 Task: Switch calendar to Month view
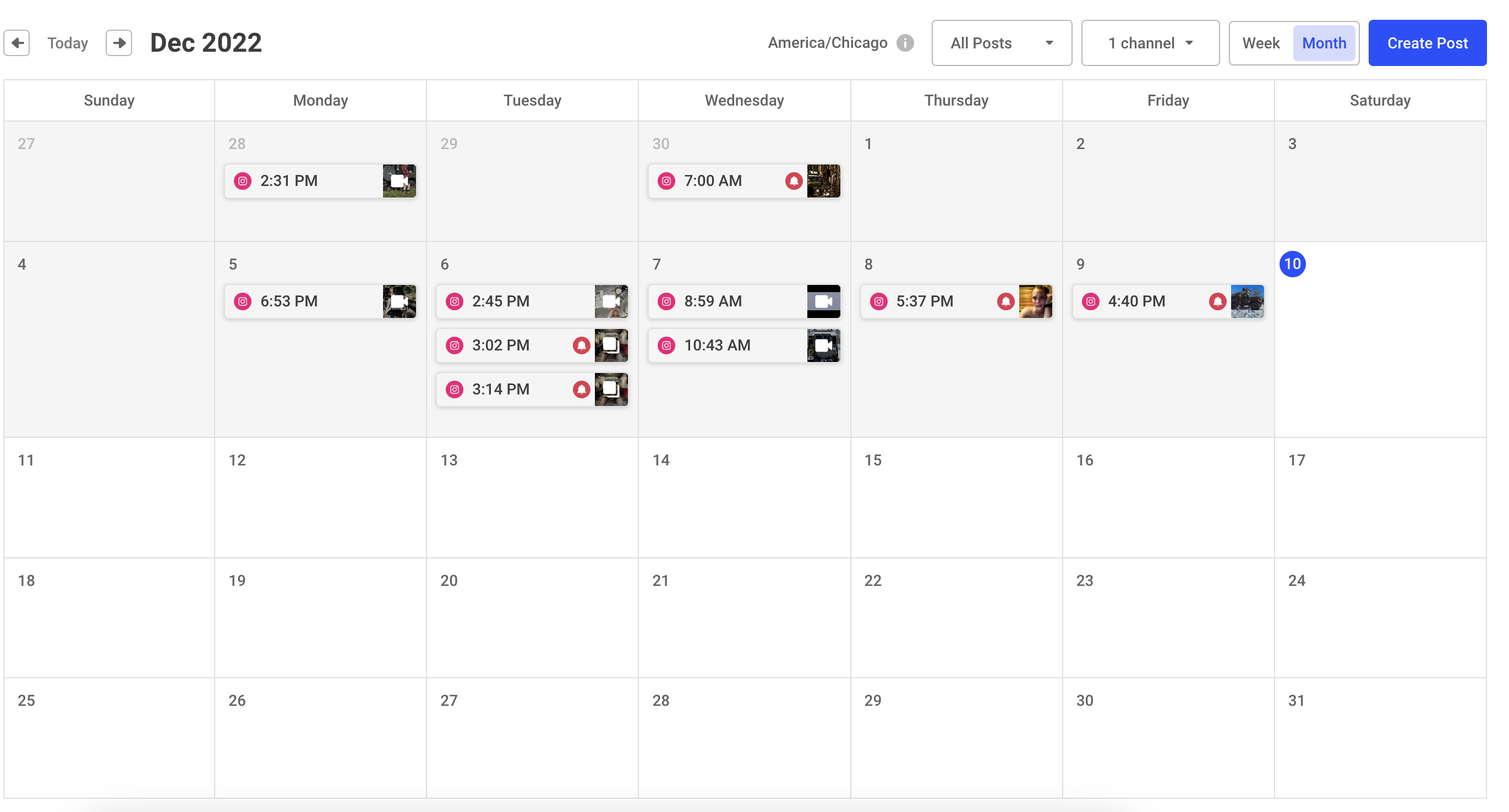click(x=1324, y=43)
